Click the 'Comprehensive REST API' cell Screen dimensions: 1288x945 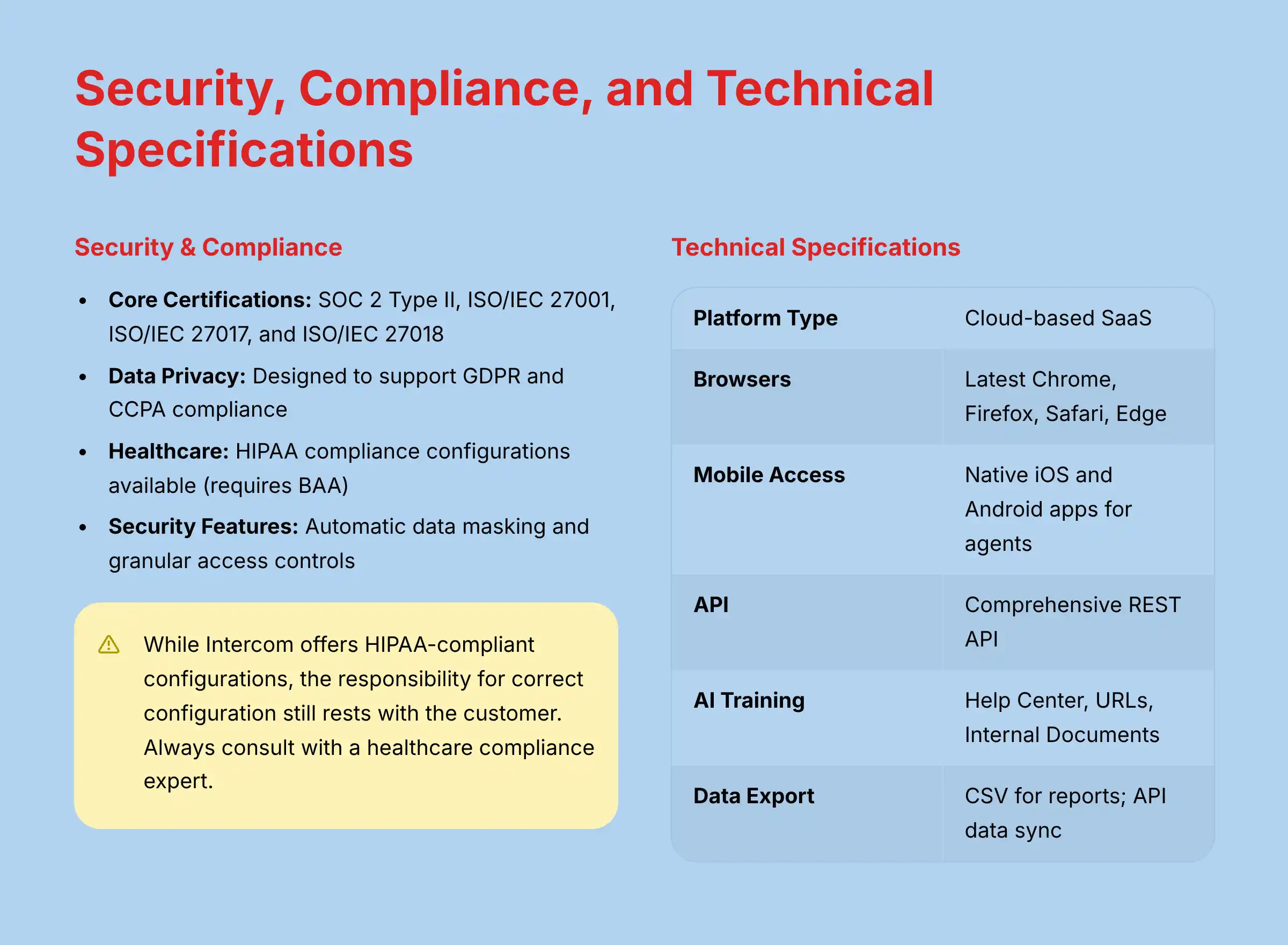pyautogui.click(x=1078, y=622)
